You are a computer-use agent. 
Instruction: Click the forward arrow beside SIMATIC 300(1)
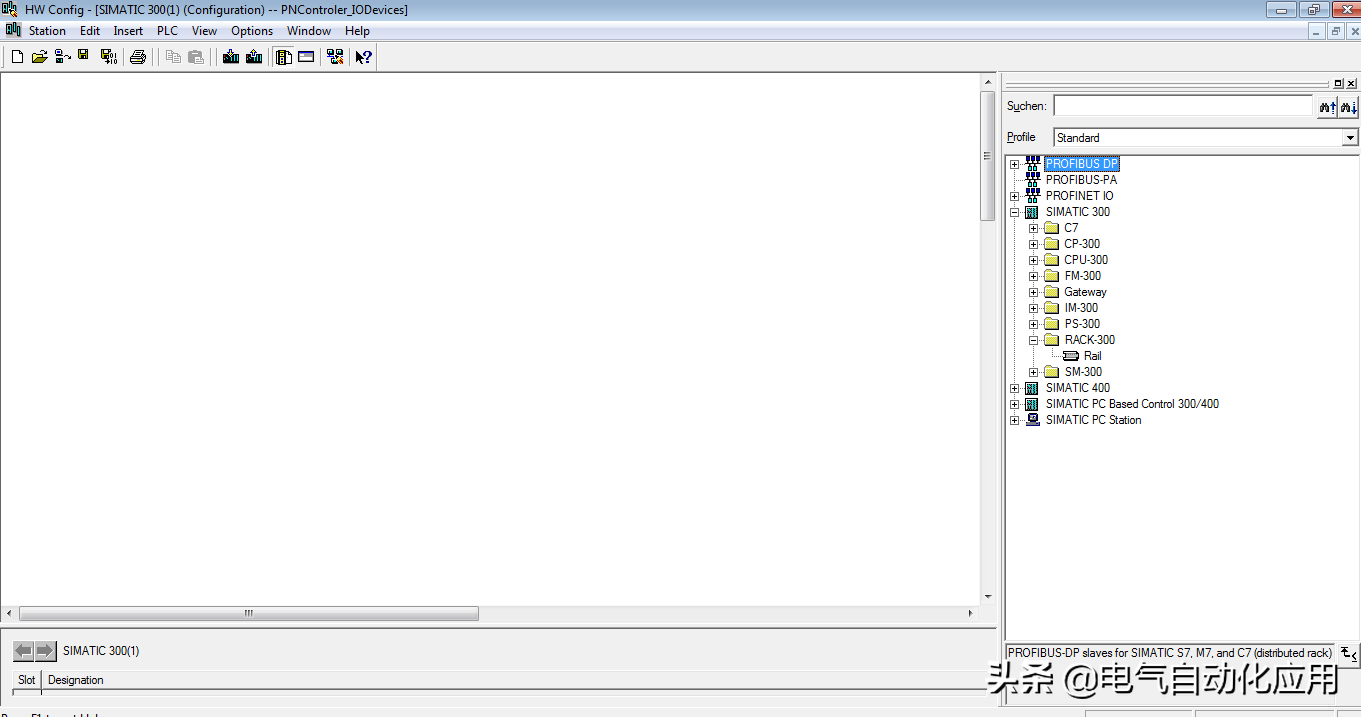(45, 651)
